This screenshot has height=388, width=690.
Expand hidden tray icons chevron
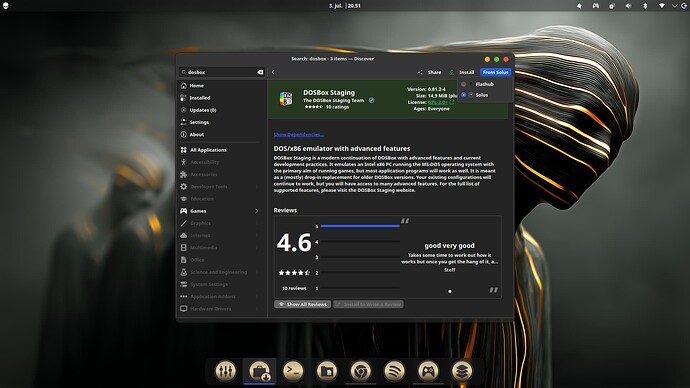[675, 6]
